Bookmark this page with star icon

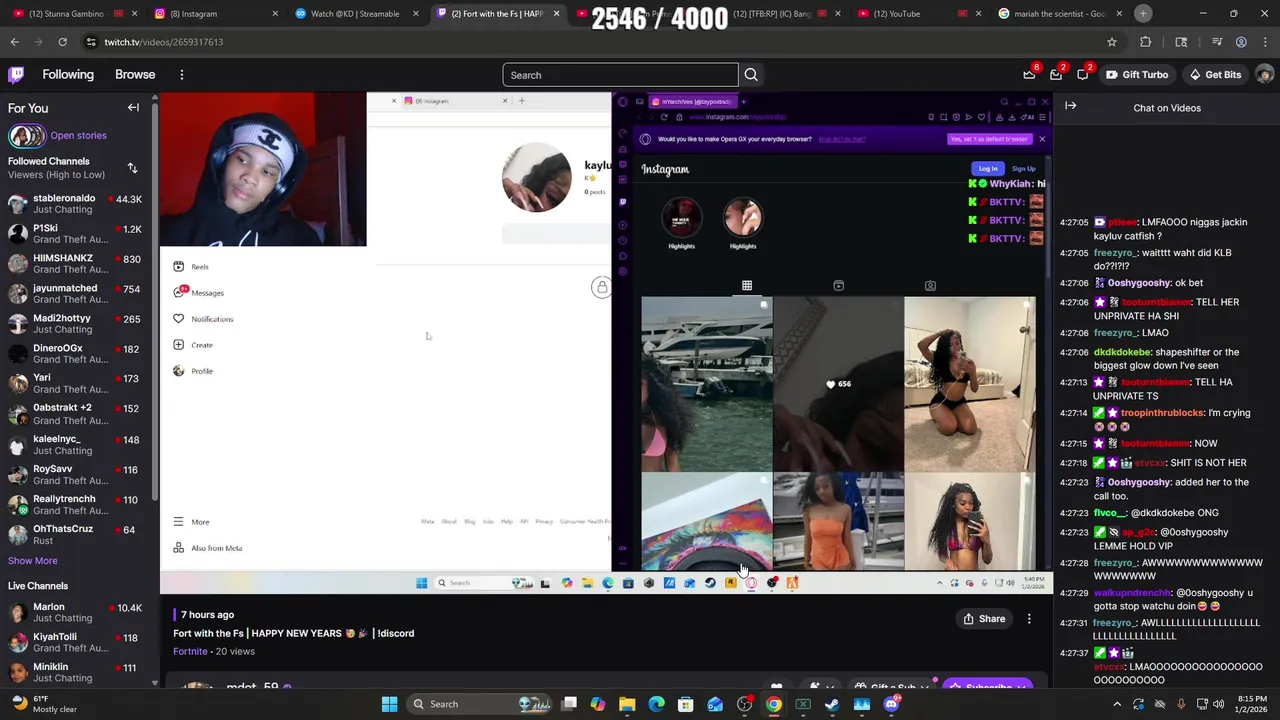(1111, 42)
